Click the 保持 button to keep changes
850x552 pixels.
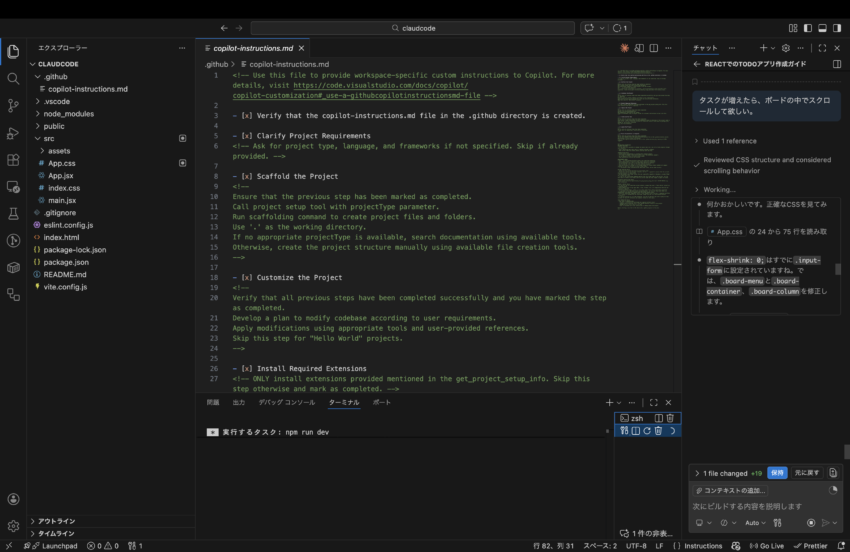(x=777, y=473)
